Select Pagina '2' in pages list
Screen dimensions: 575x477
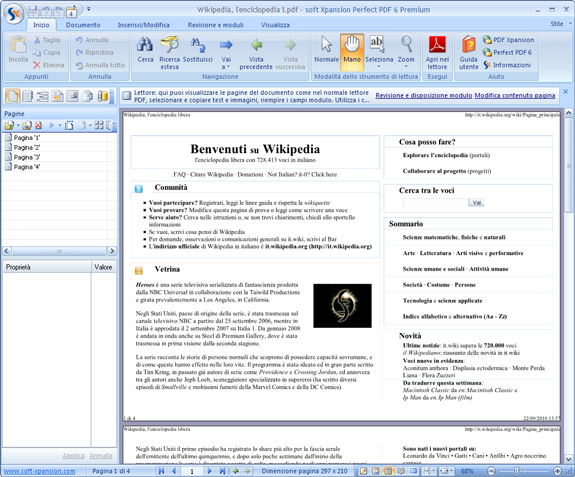23,147
